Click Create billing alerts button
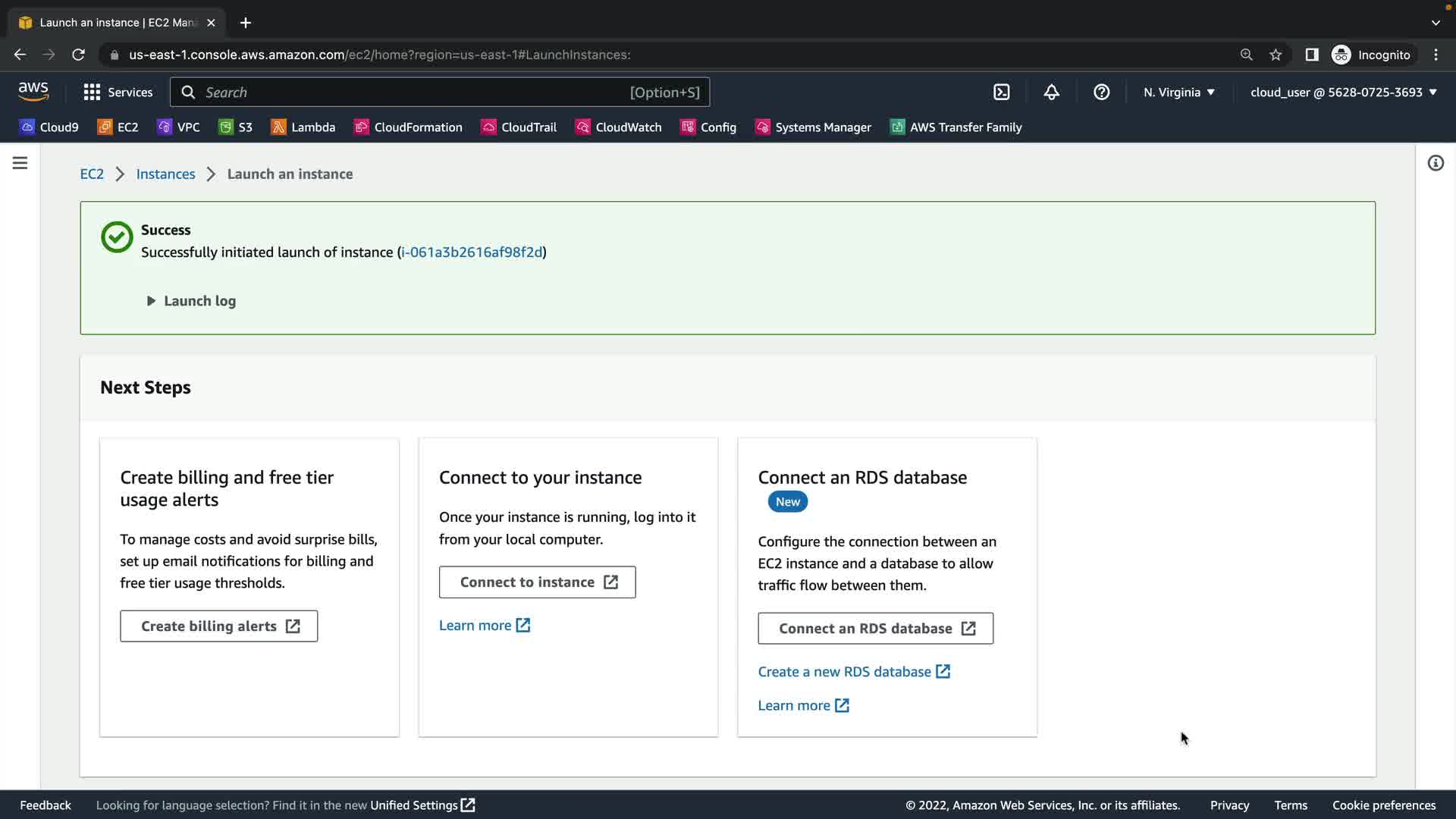The image size is (1456, 819). click(x=218, y=626)
